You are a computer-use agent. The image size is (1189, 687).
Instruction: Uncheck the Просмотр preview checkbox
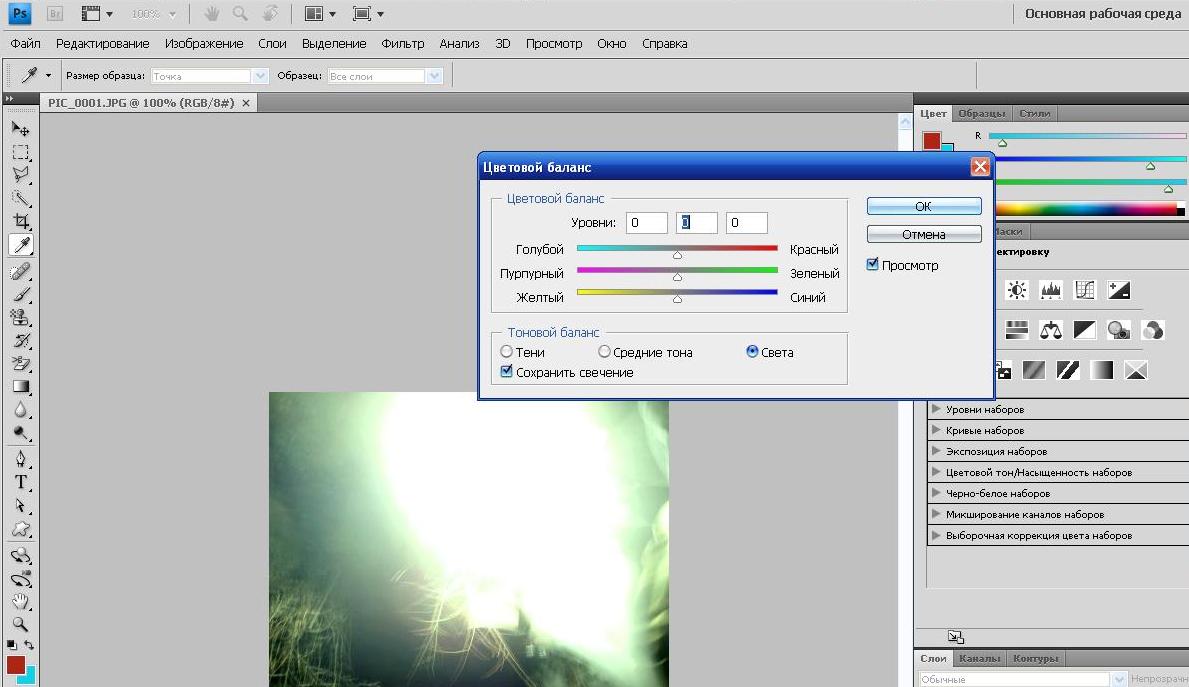pyautogui.click(x=873, y=265)
